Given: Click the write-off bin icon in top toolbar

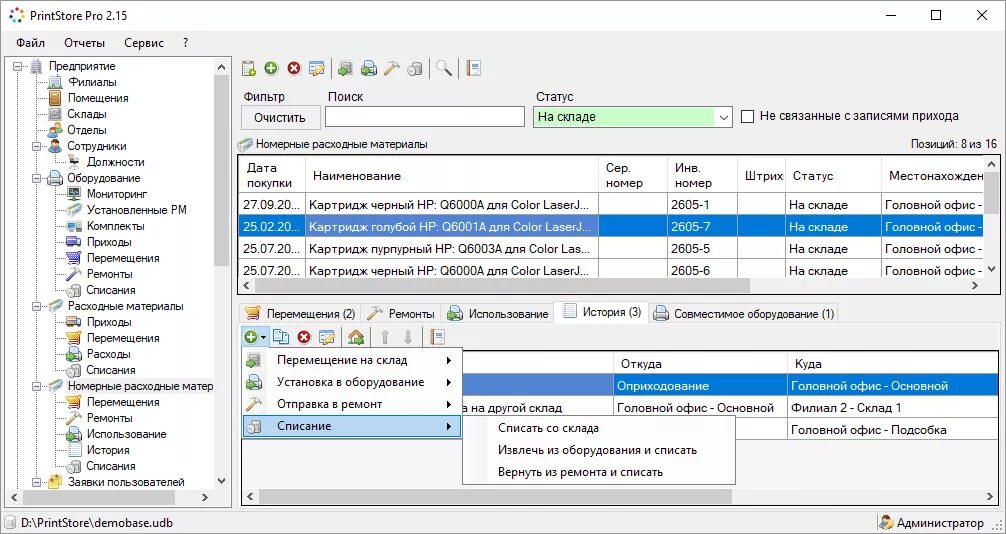Looking at the screenshot, I should [414, 68].
